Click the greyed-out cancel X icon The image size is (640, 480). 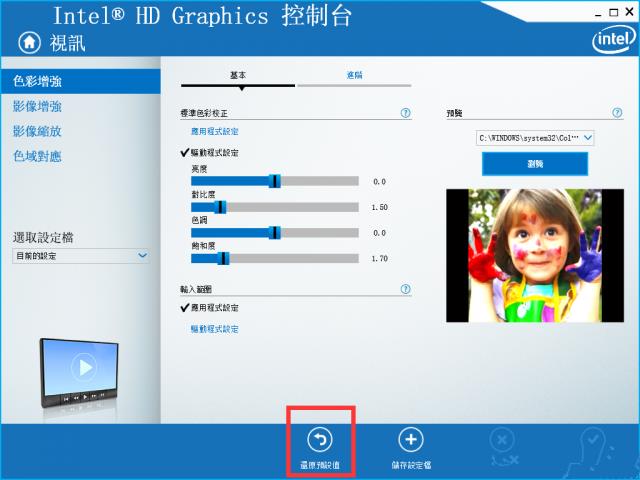click(502, 441)
